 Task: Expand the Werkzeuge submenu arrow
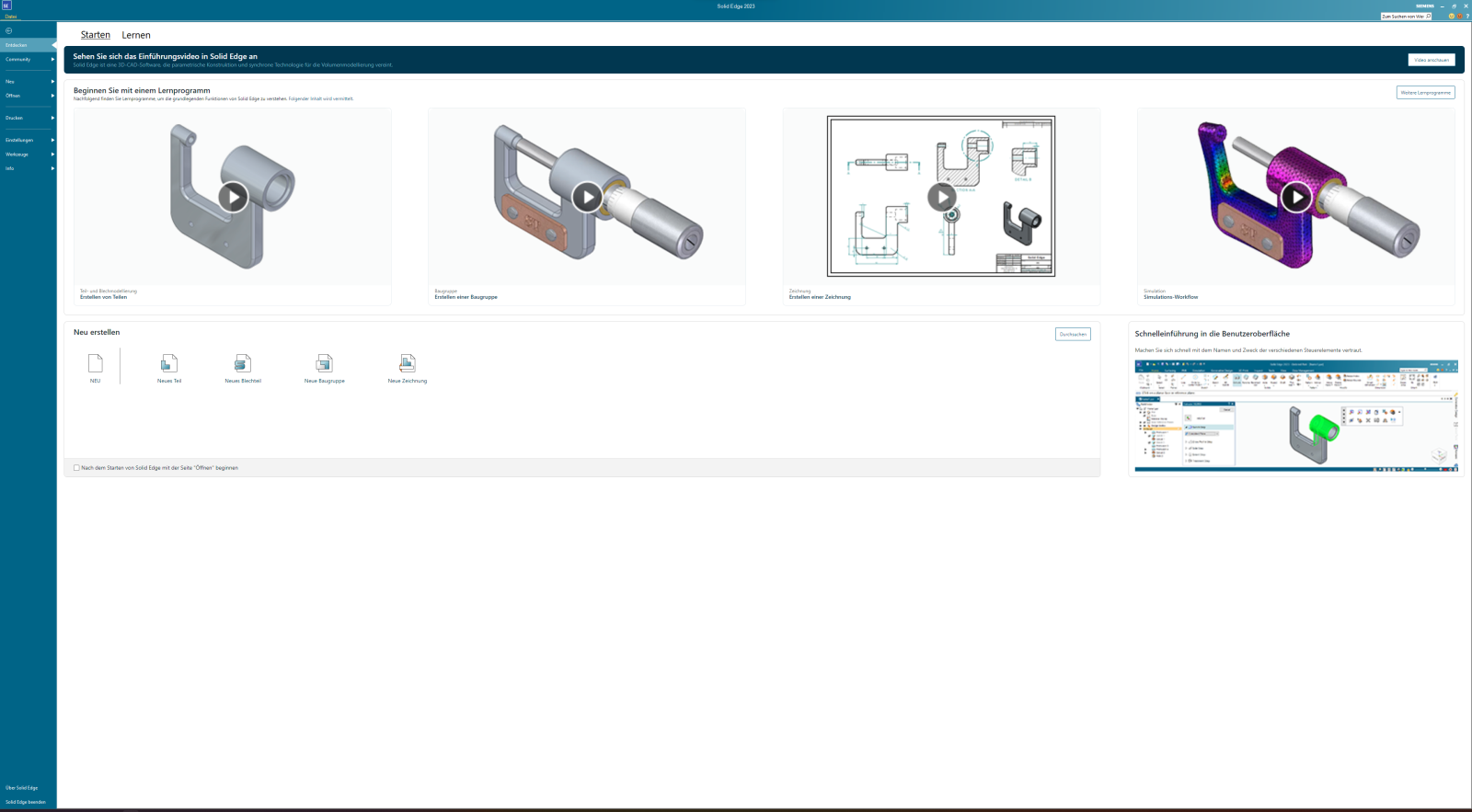(x=52, y=154)
